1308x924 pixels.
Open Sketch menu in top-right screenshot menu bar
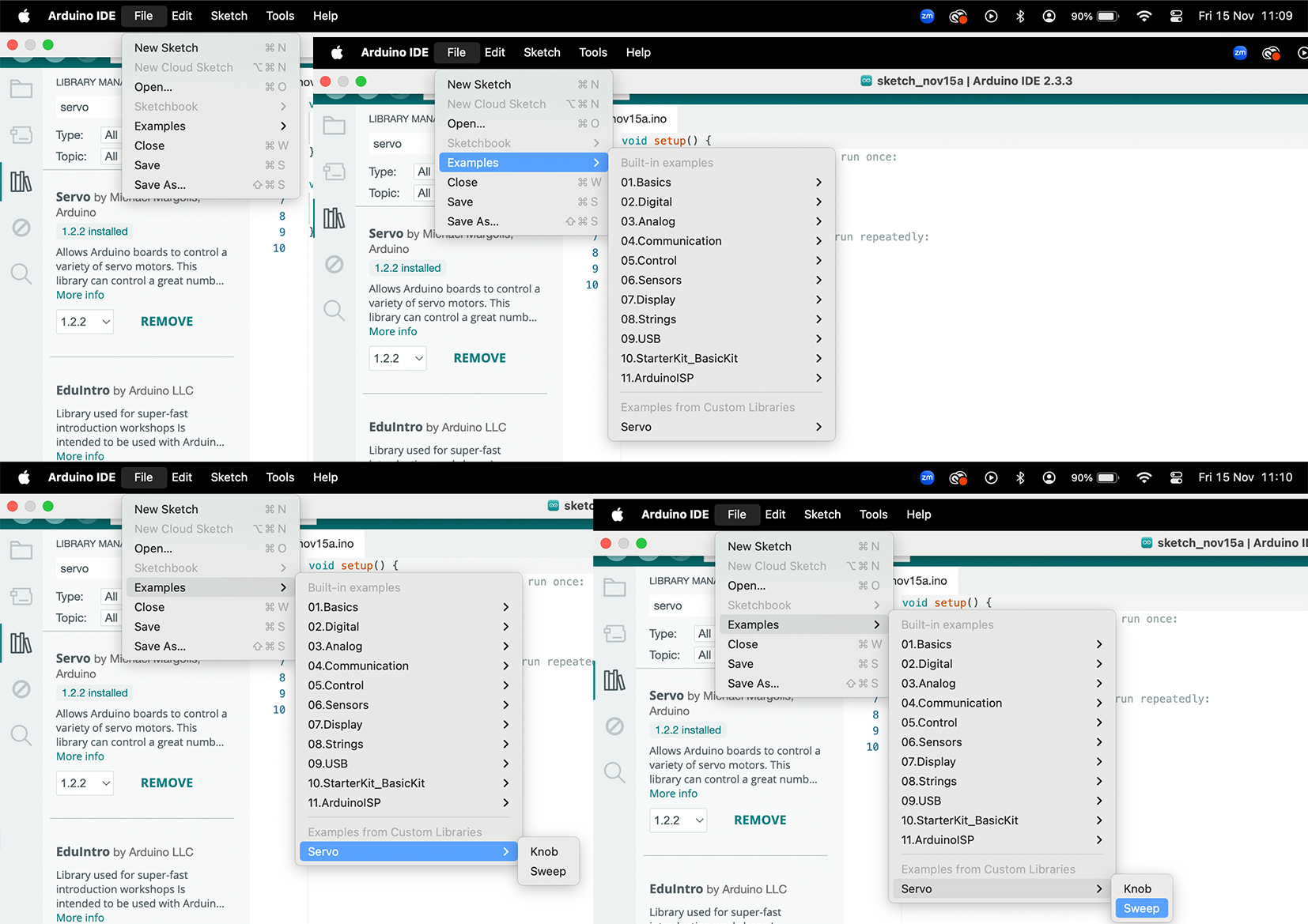[x=542, y=53]
